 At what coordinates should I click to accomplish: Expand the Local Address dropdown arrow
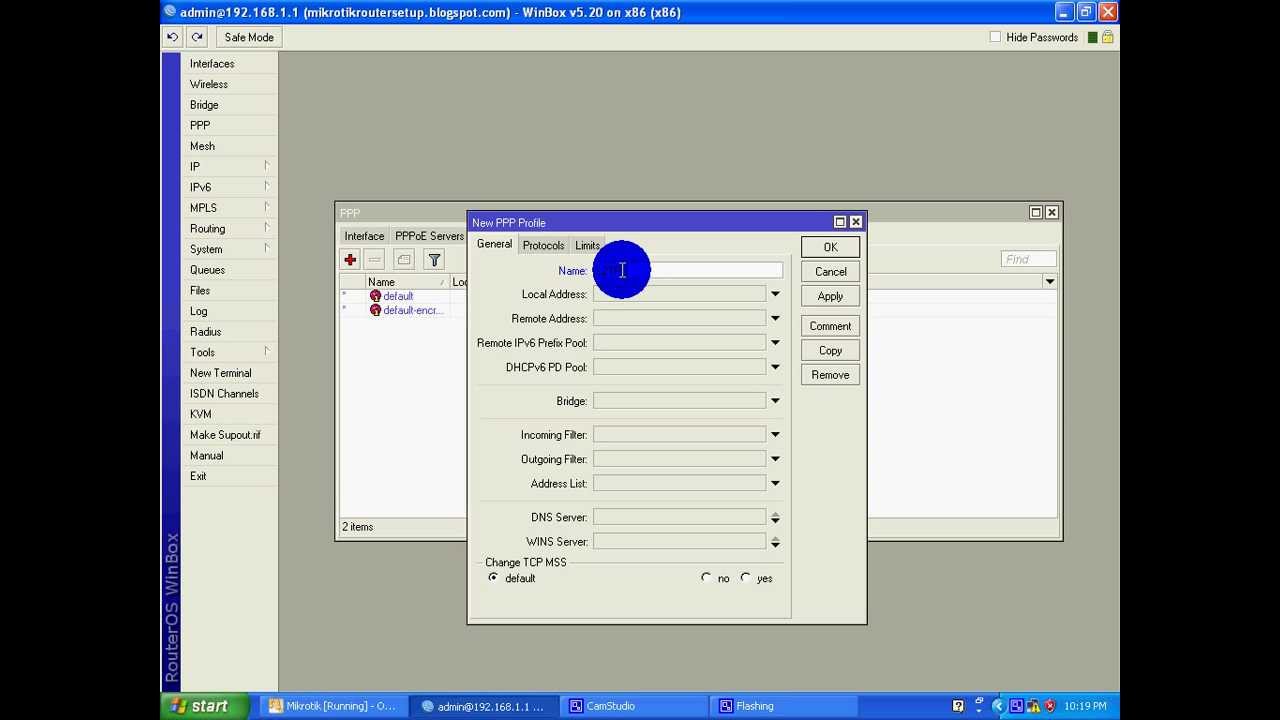775,294
